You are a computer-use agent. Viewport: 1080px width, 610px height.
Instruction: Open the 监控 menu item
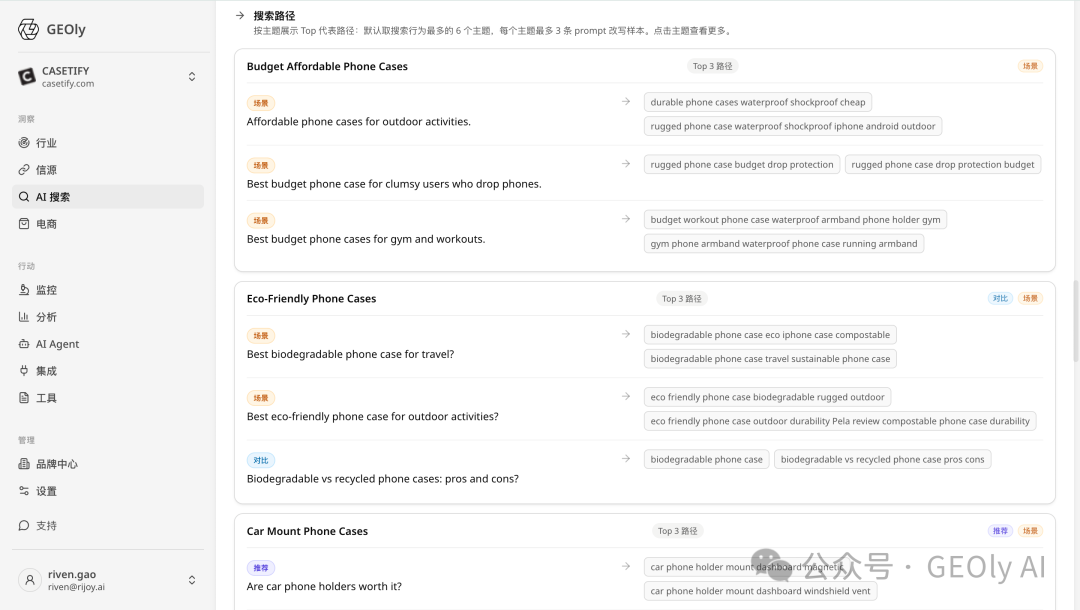tap(108, 290)
